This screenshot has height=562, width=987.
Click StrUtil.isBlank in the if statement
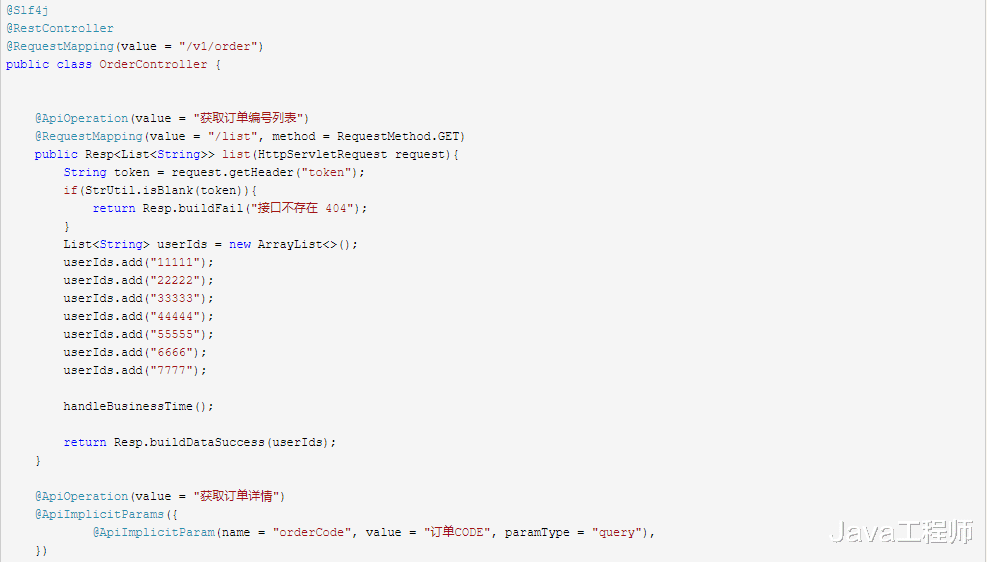point(140,190)
